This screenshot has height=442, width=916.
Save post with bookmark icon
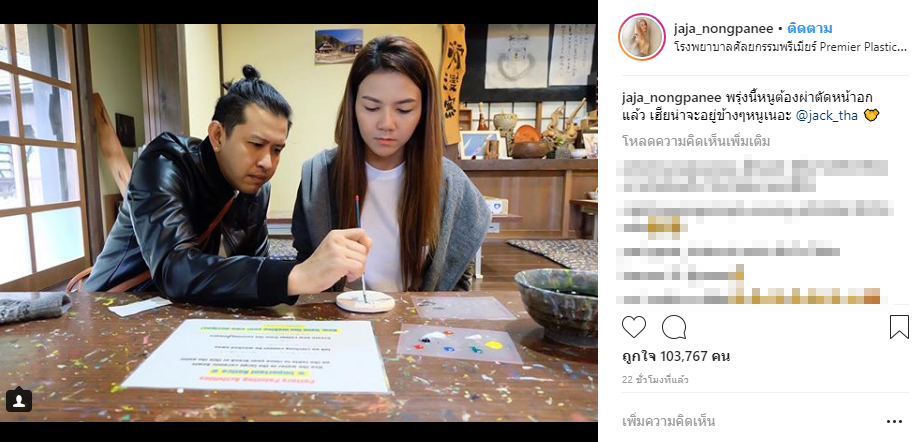click(x=900, y=327)
